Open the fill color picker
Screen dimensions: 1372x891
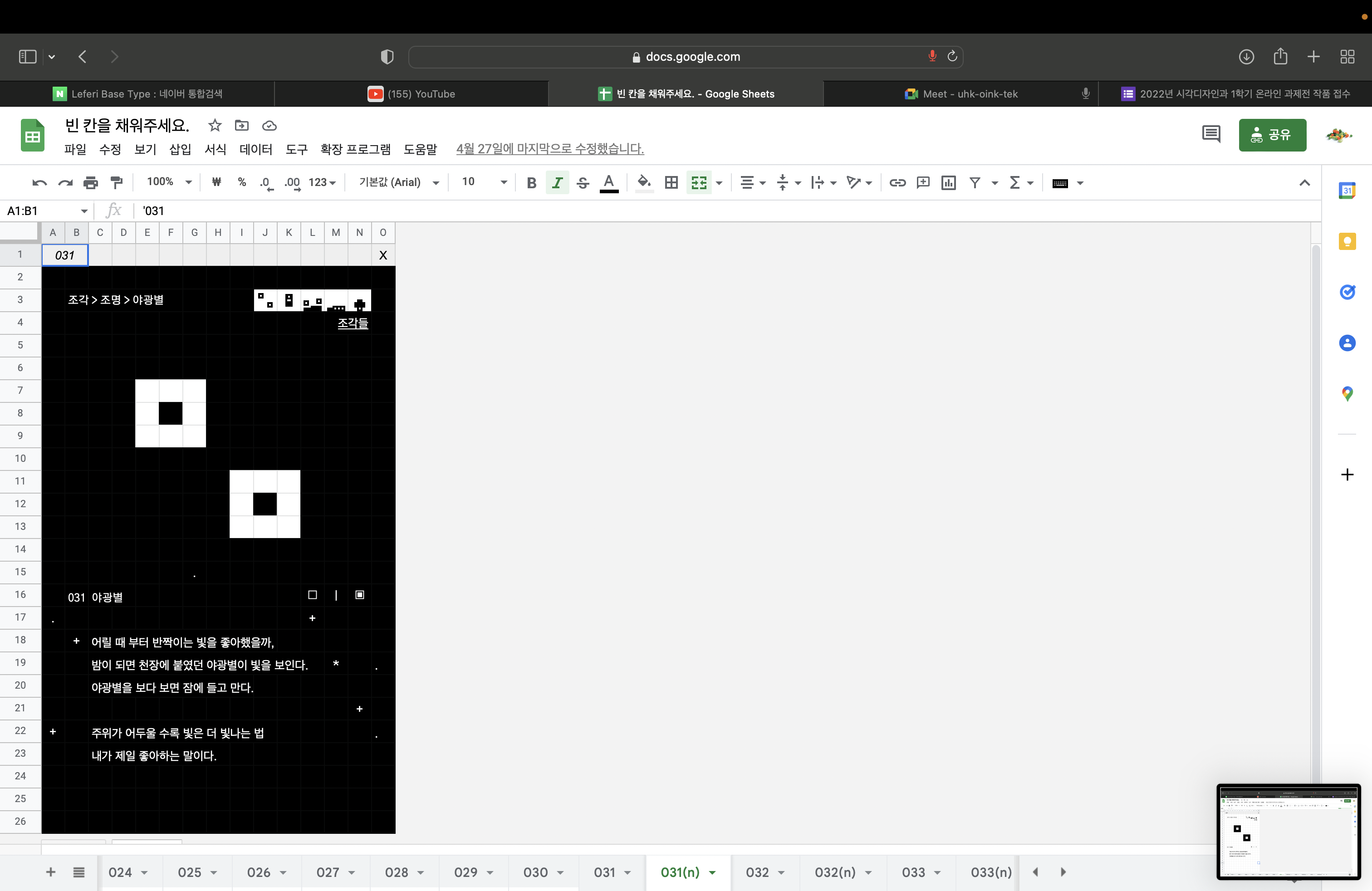click(x=644, y=183)
